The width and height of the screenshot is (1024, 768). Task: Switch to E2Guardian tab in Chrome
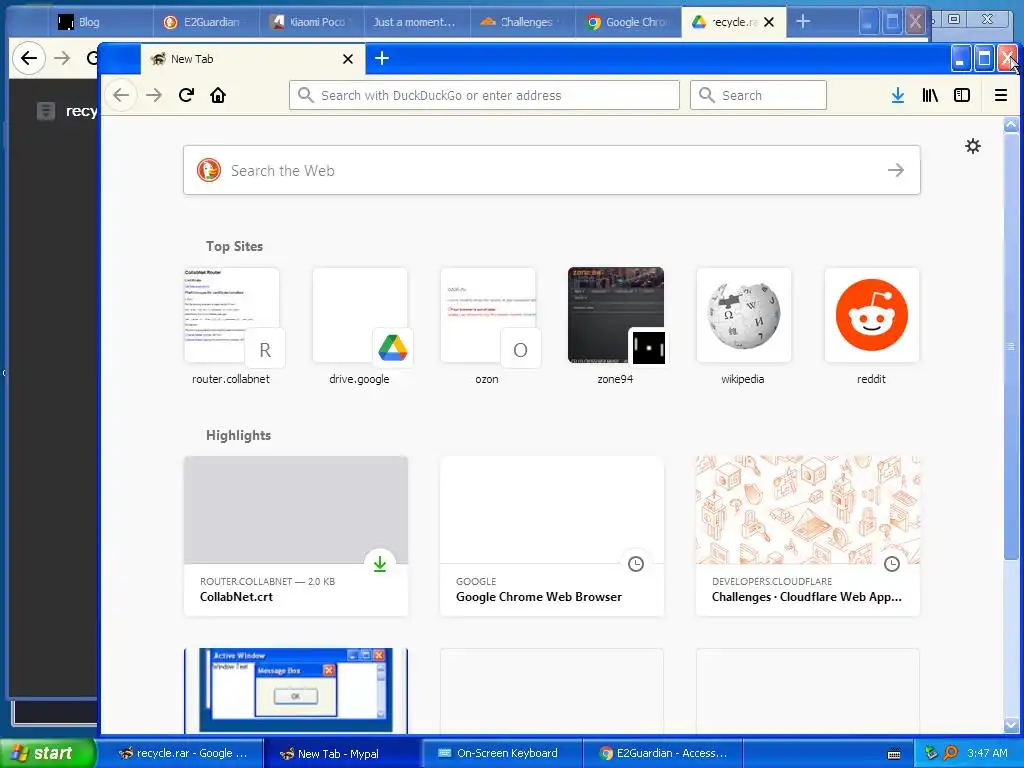206,22
